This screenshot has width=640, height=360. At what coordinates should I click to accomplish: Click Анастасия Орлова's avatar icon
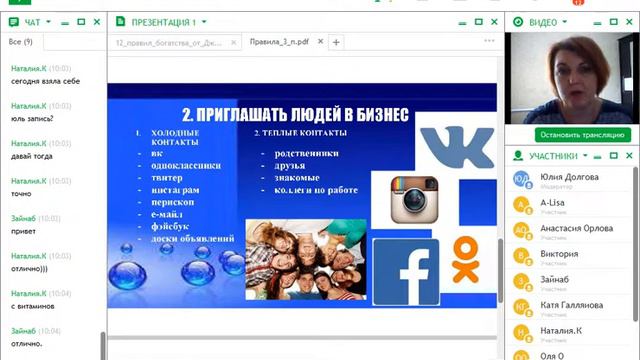[522, 231]
